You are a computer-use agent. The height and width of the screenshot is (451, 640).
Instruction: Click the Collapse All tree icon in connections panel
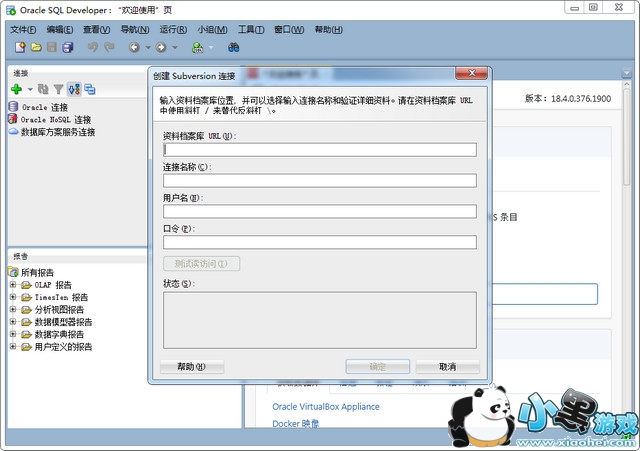point(90,89)
